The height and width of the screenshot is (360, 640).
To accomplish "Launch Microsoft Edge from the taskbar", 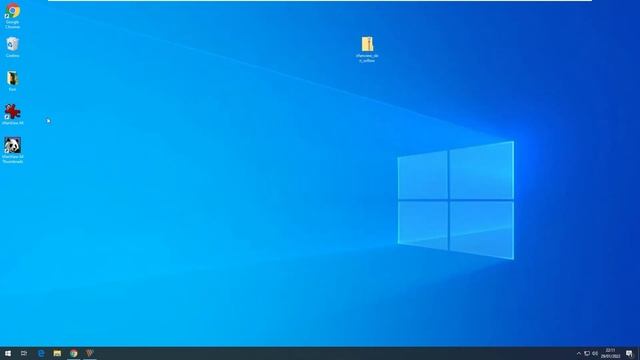I will [x=41, y=353].
